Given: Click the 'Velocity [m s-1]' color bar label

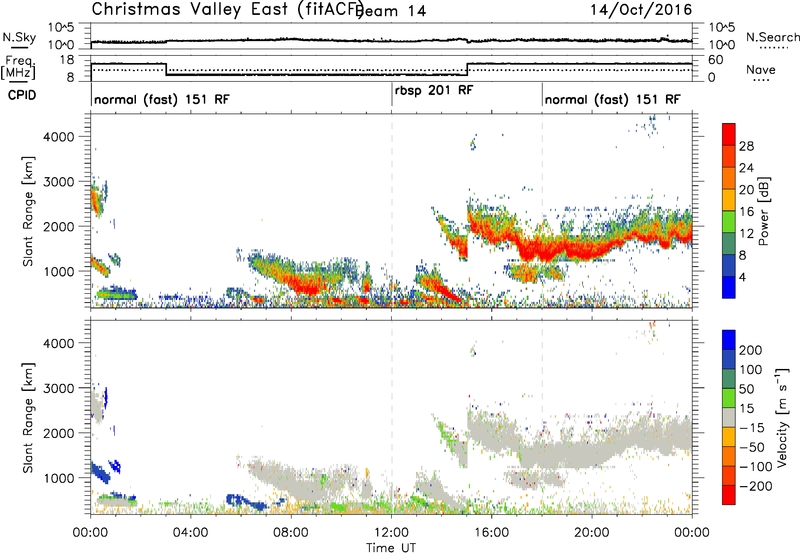Looking at the screenshot, I should (x=782, y=417).
